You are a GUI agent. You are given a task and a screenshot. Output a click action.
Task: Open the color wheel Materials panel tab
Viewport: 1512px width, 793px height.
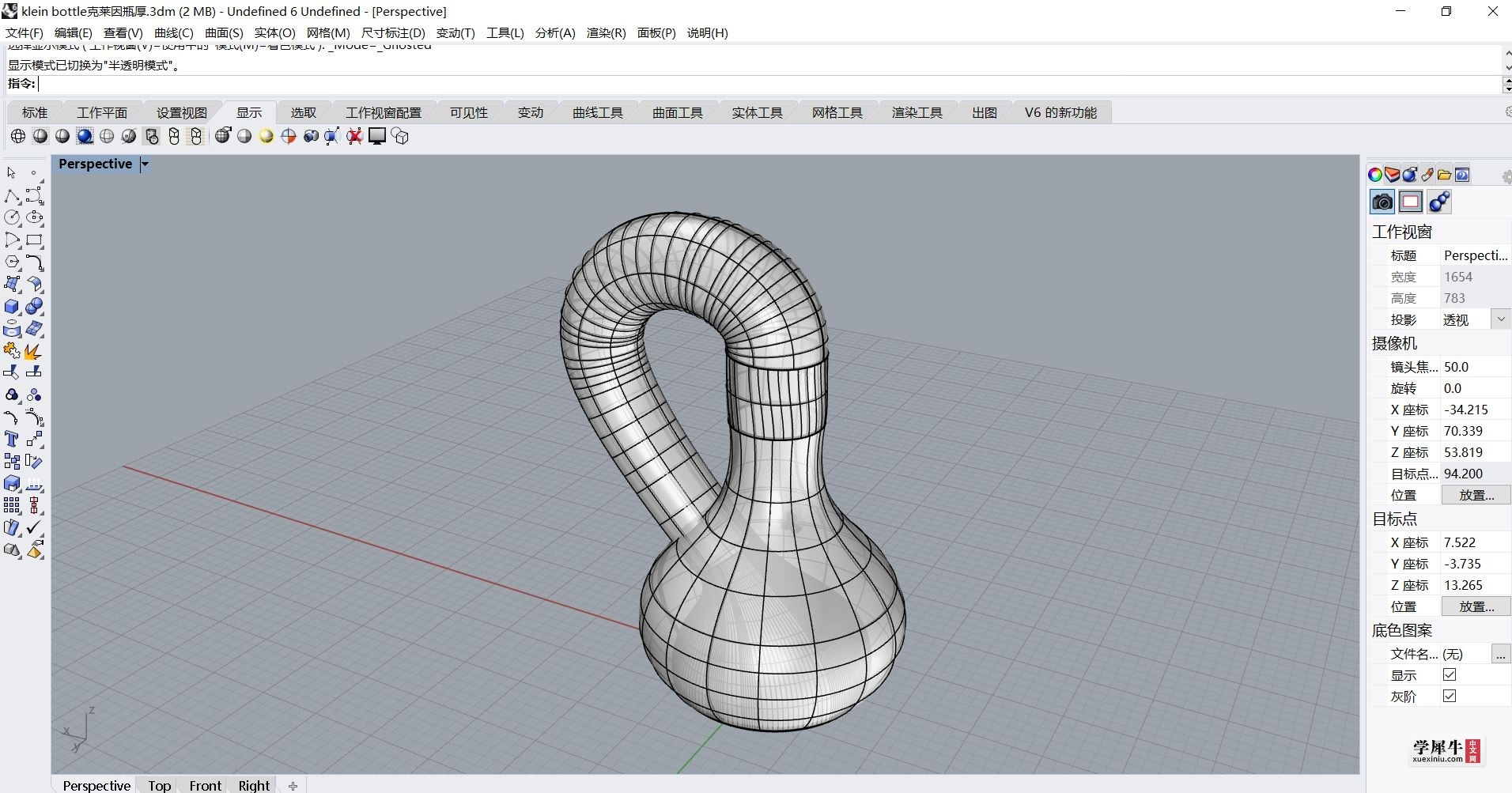point(1375,175)
